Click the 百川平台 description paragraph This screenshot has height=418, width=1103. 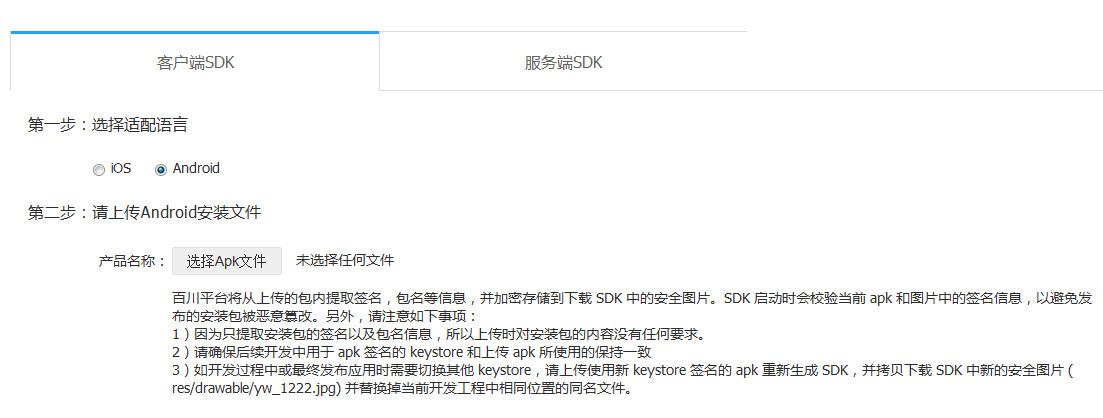point(632,307)
